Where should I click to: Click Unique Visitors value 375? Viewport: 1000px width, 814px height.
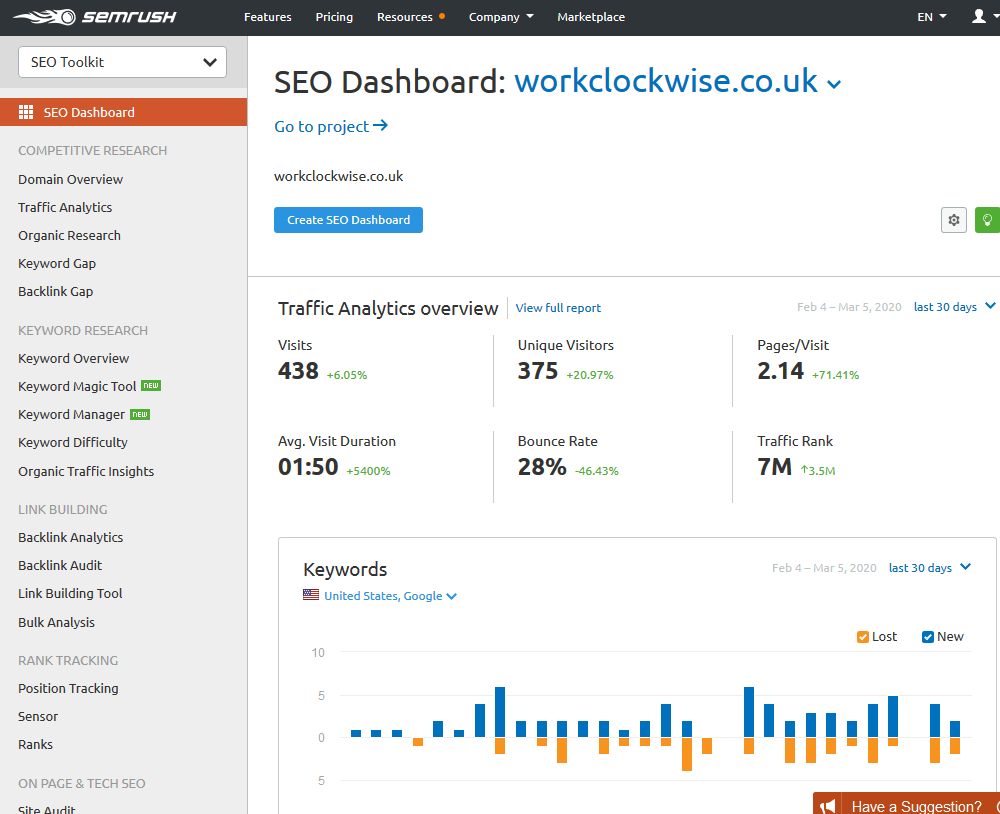(x=538, y=371)
